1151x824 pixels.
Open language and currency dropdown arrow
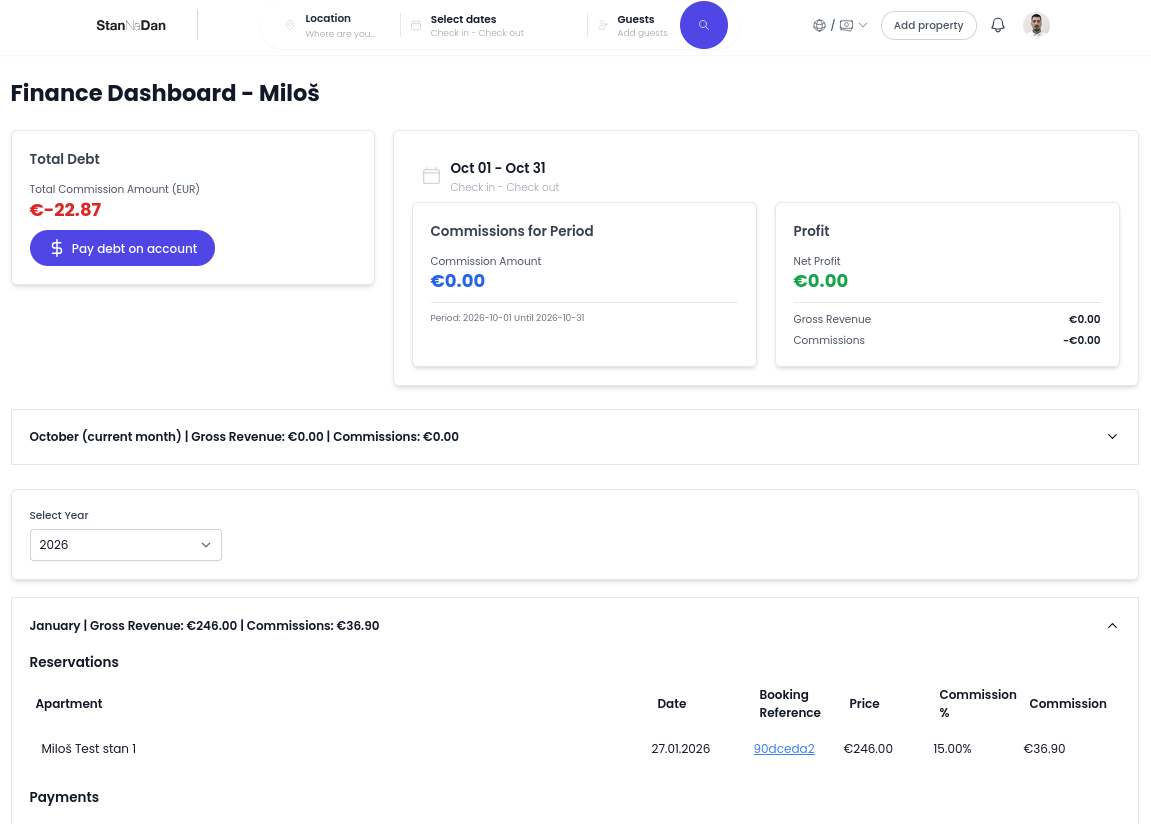coord(863,25)
